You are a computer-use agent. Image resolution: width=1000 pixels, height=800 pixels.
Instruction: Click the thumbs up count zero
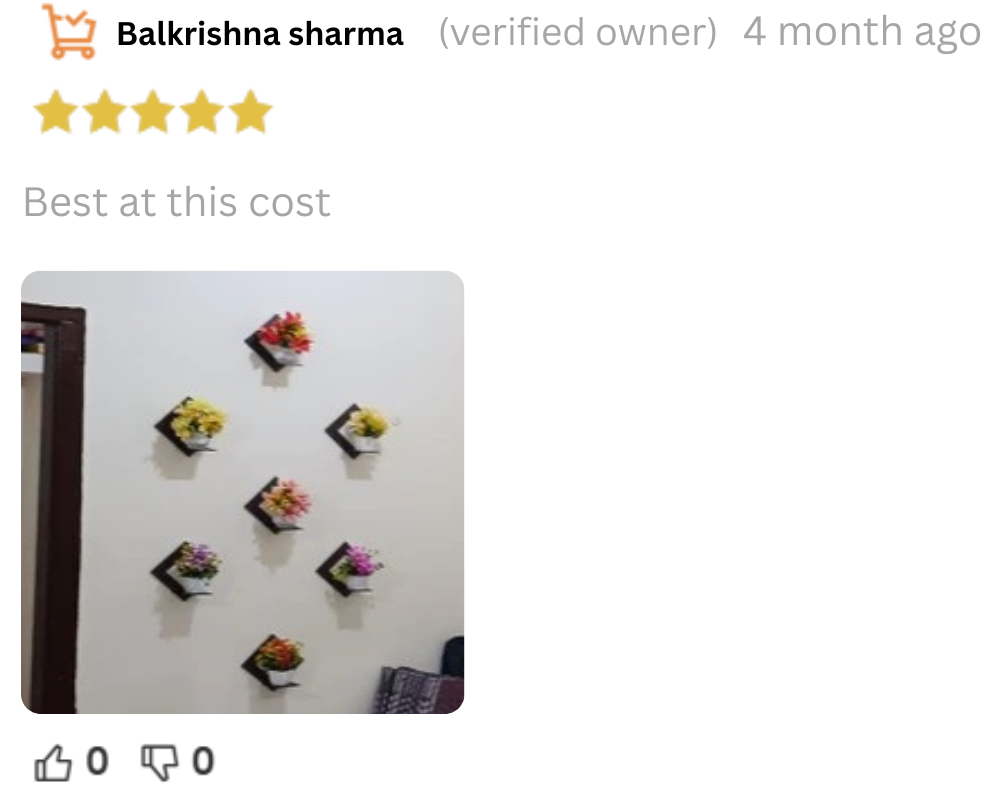pyautogui.click(x=97, y=761)
